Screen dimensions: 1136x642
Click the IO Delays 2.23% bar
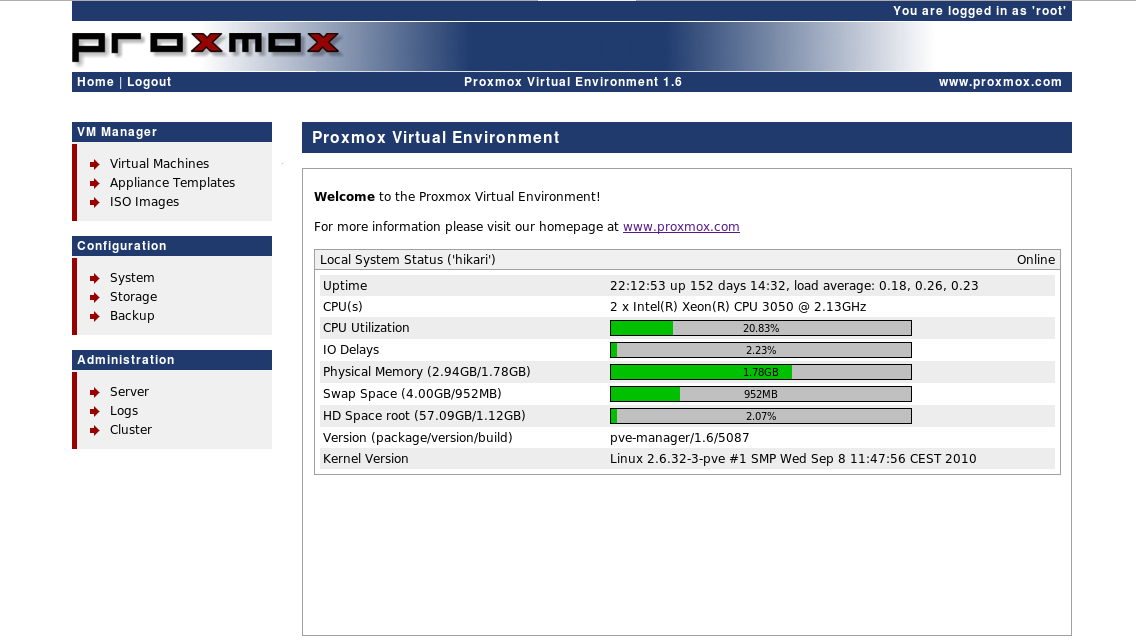coord(761,350)
